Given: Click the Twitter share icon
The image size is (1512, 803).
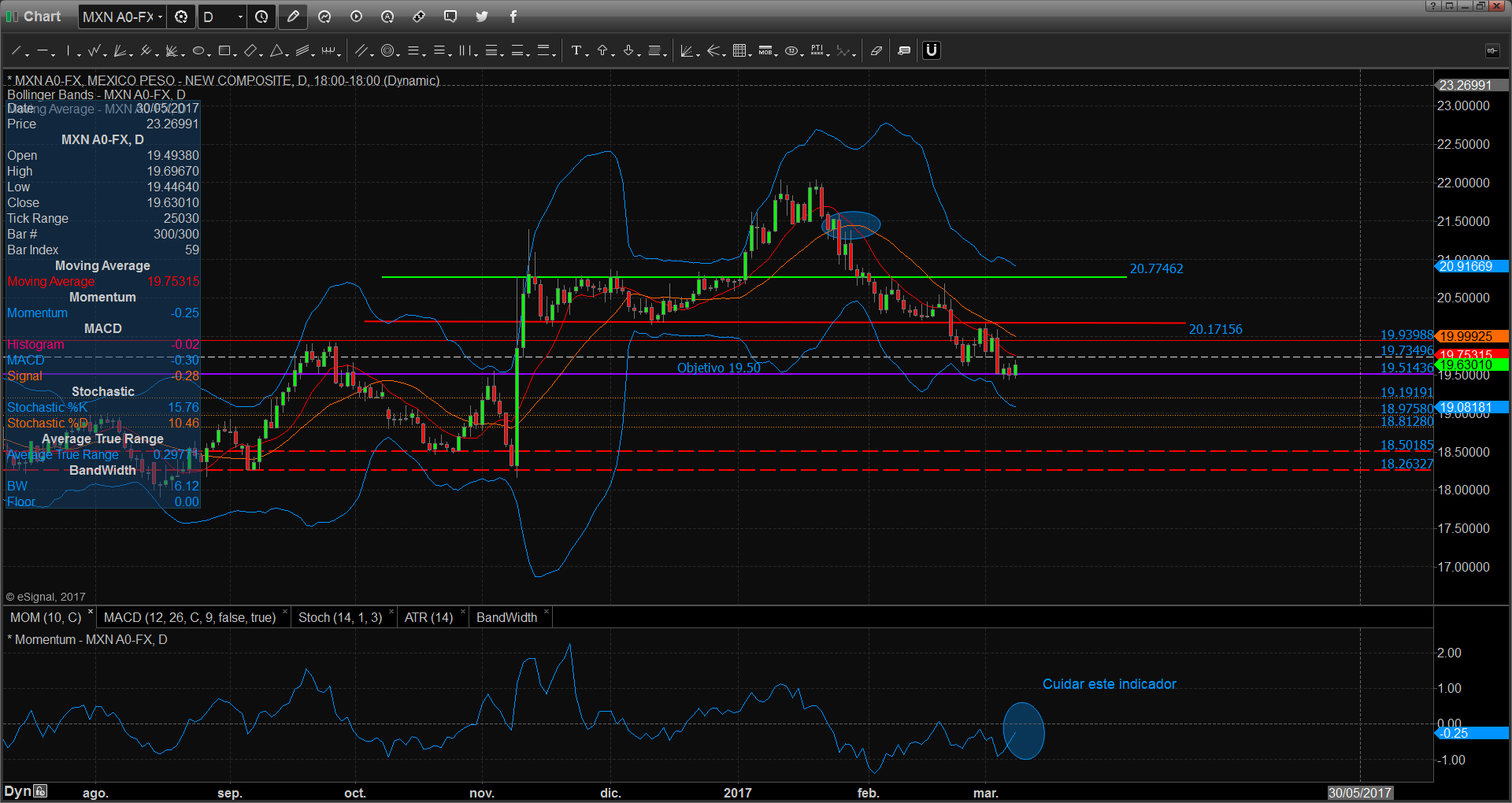Looking at the screenshot, I should tap(482, 17).
